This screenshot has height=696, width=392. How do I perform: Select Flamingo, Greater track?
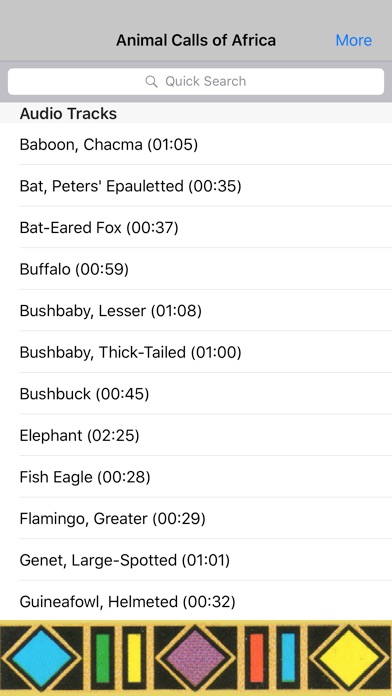(x=196, y=518)
